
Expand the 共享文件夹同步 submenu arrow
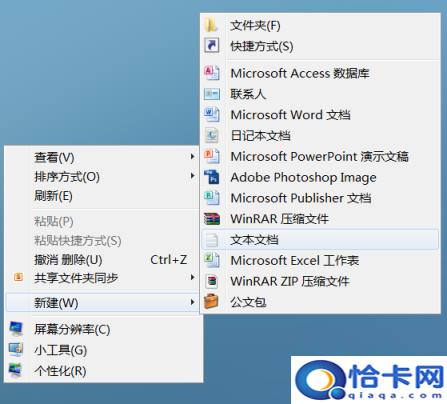click(192, 277)
